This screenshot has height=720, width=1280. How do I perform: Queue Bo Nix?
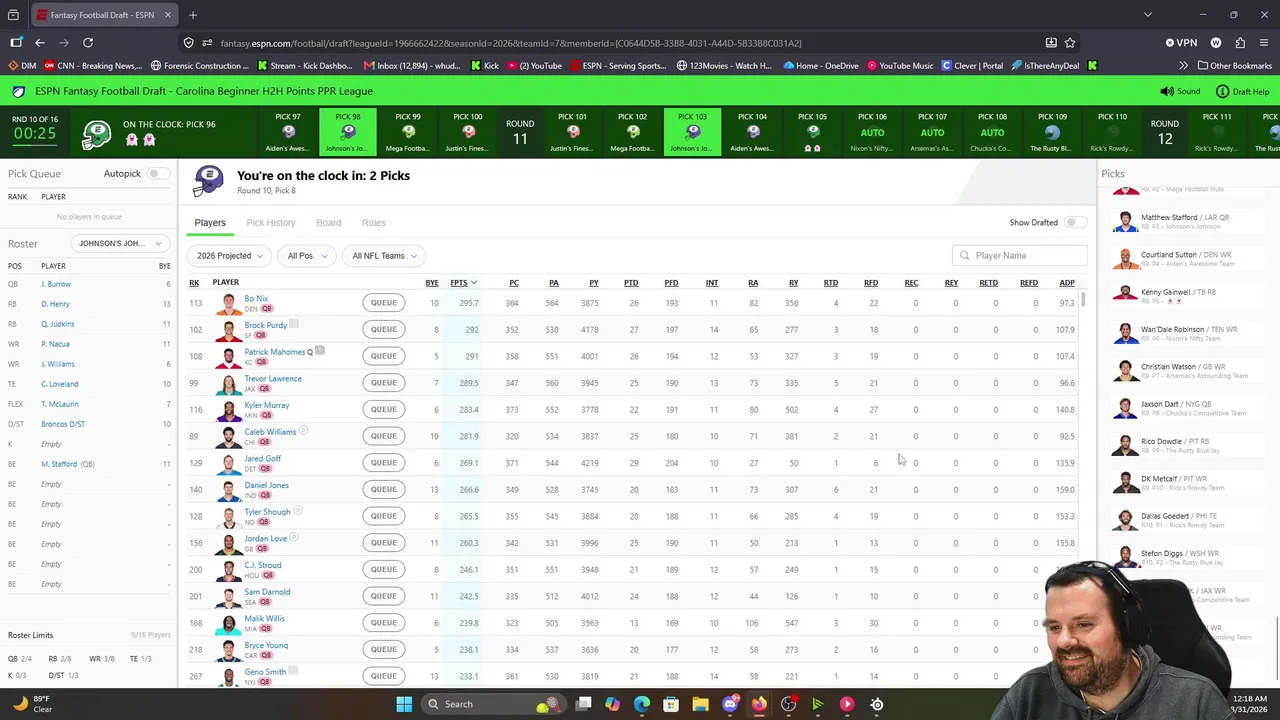[384, 303]
